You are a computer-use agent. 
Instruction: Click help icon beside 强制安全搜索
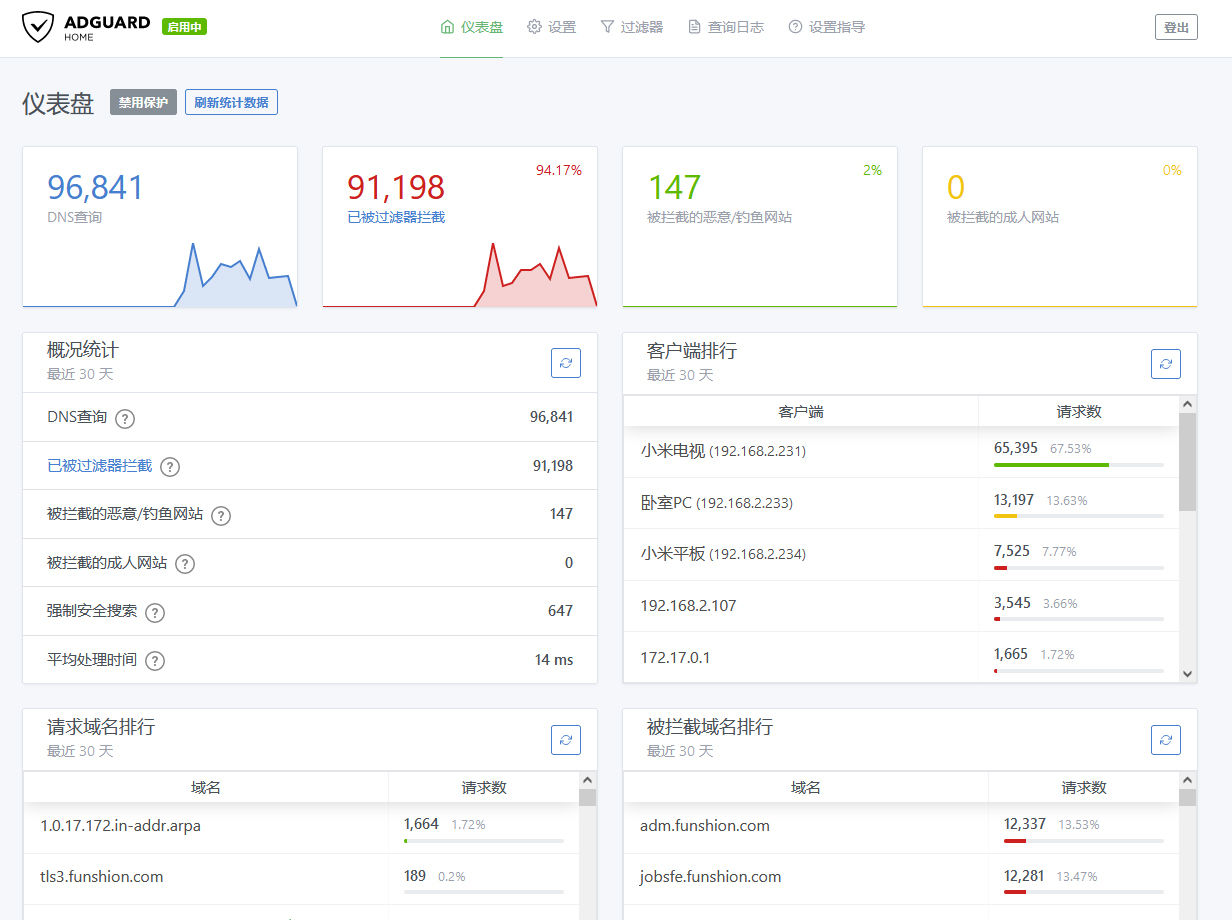(x=155, y=612)
